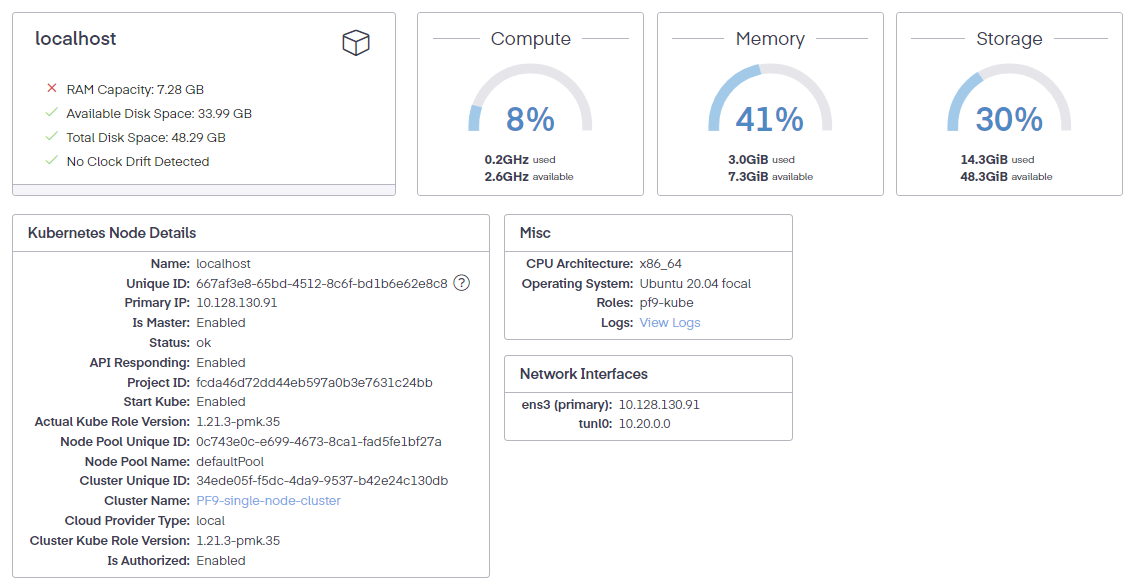Click the Unique ID value text
This screenshot has height=587, width=1132.
pos(321,283)
